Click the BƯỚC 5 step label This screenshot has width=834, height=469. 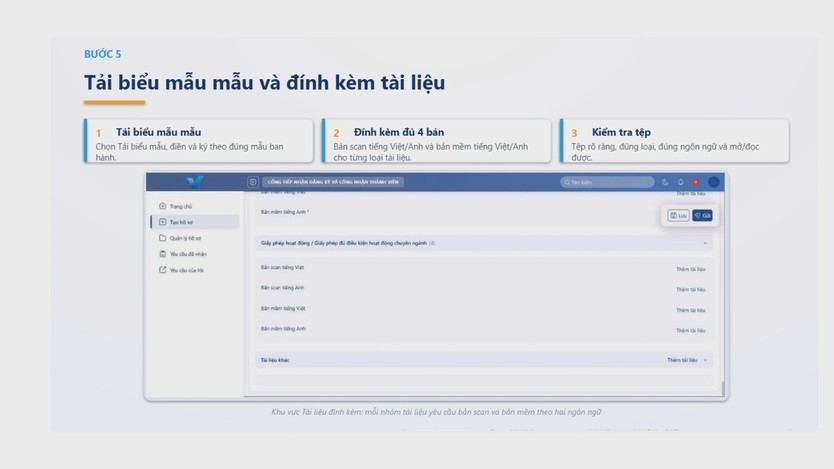(x=103, y=54)
